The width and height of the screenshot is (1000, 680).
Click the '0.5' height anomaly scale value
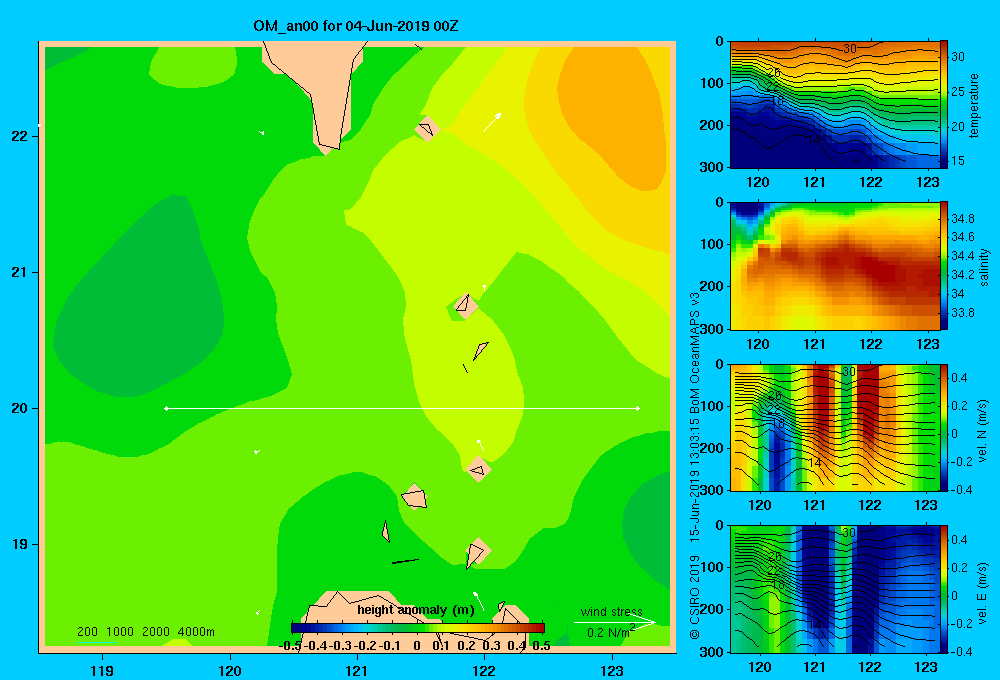point(541,646)
